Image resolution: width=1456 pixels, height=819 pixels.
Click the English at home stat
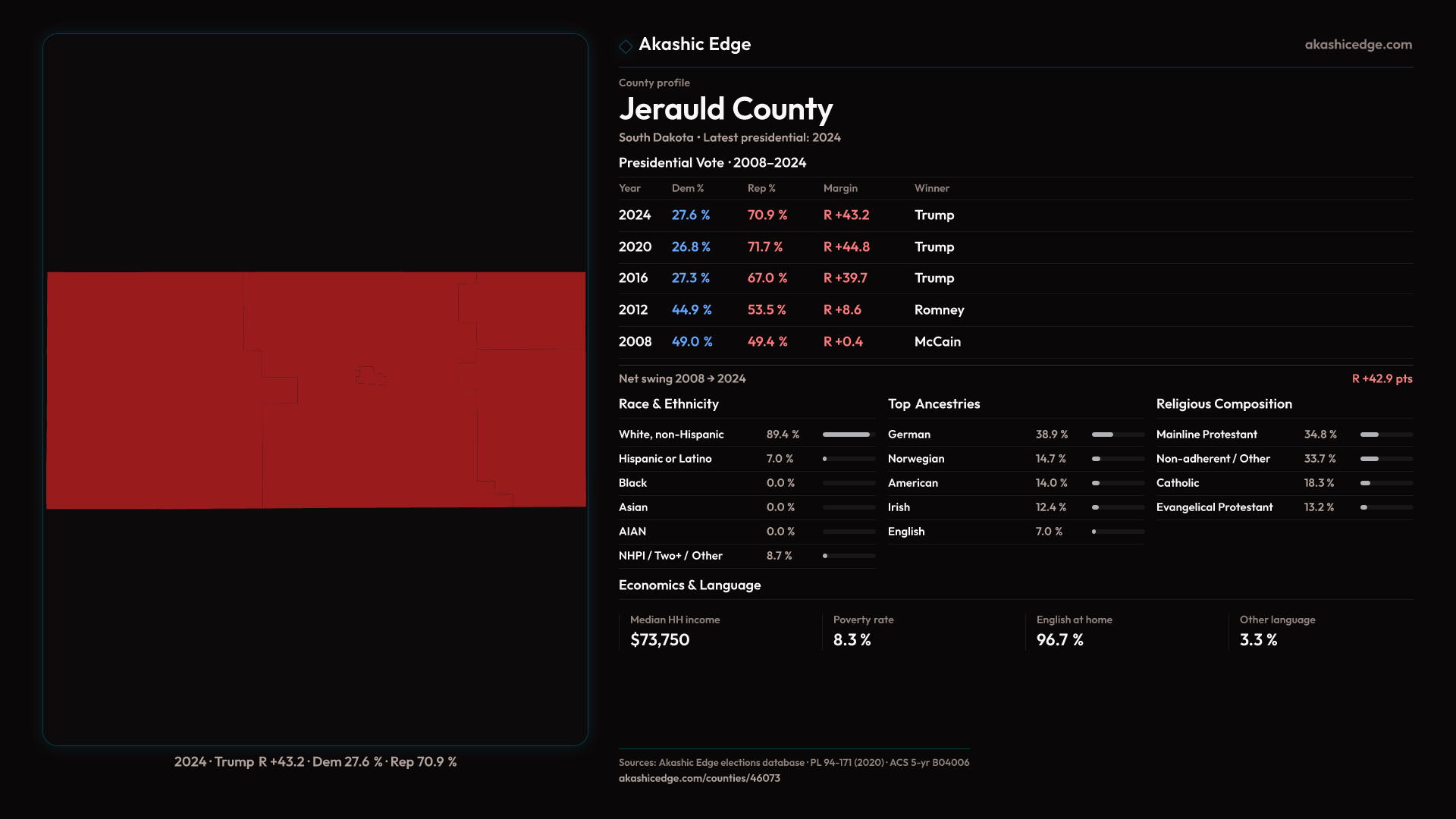[x=1073, y=631]
